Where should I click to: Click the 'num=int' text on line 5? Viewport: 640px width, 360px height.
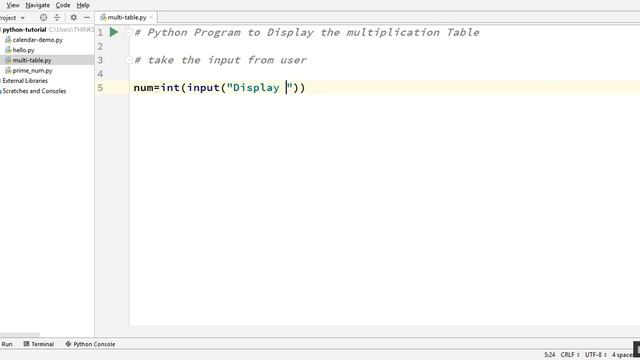(x=157, y=88)
